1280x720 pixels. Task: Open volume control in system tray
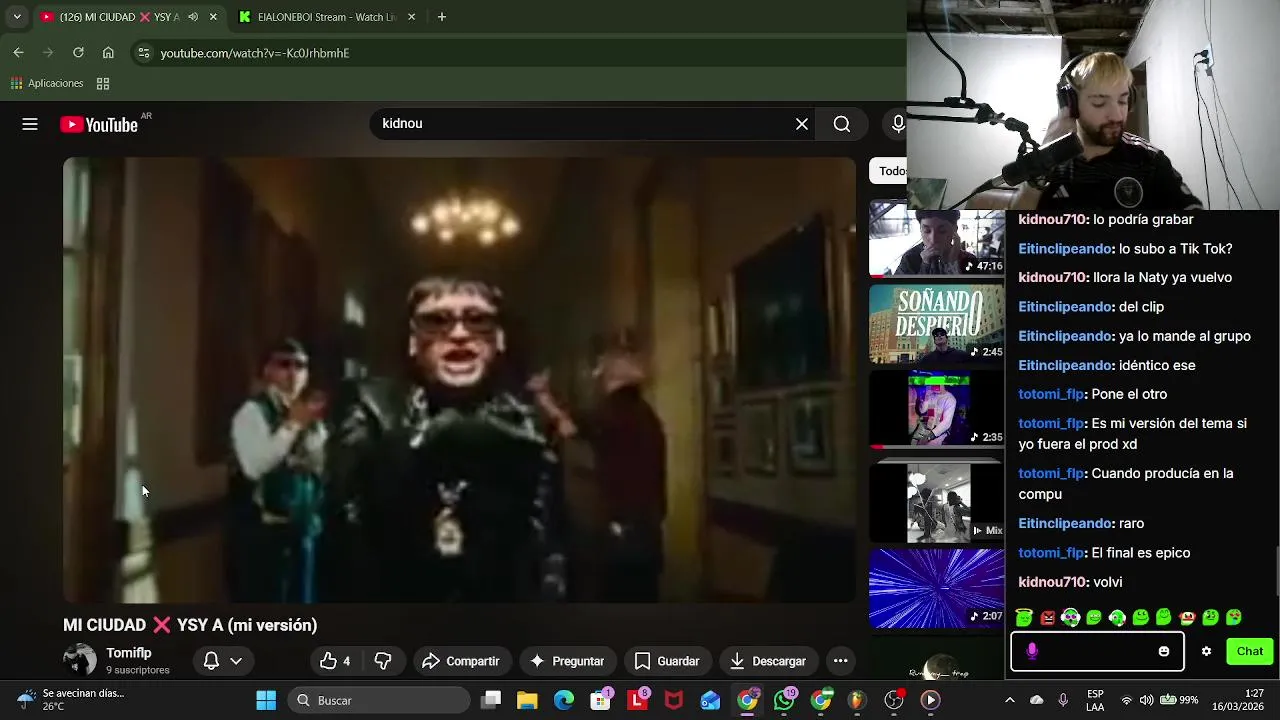[1146, 700]
